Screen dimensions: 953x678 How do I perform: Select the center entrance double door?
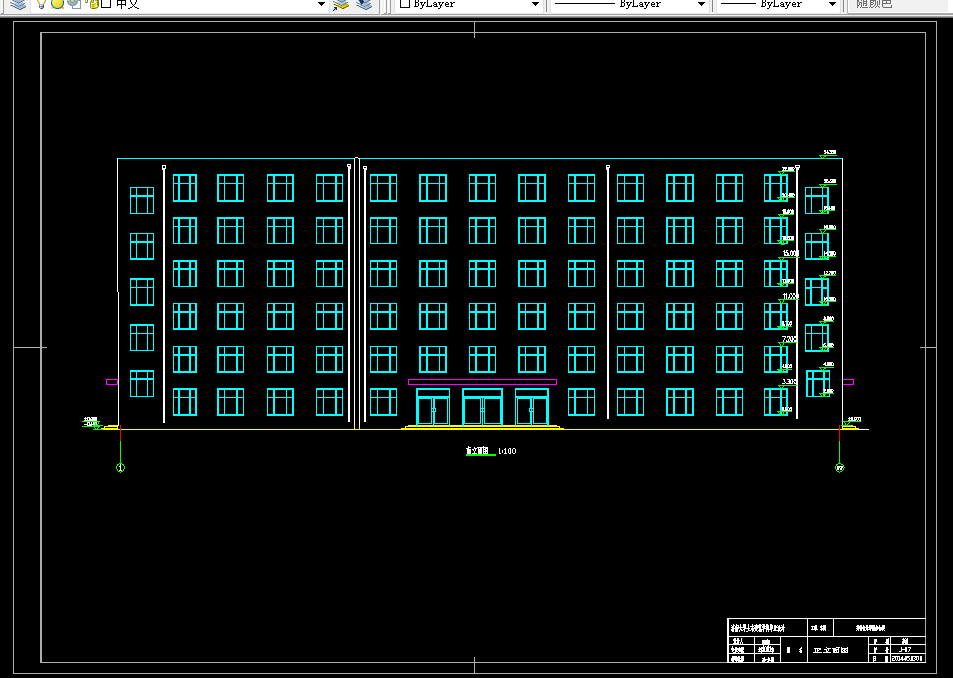[x=483, y=407]
